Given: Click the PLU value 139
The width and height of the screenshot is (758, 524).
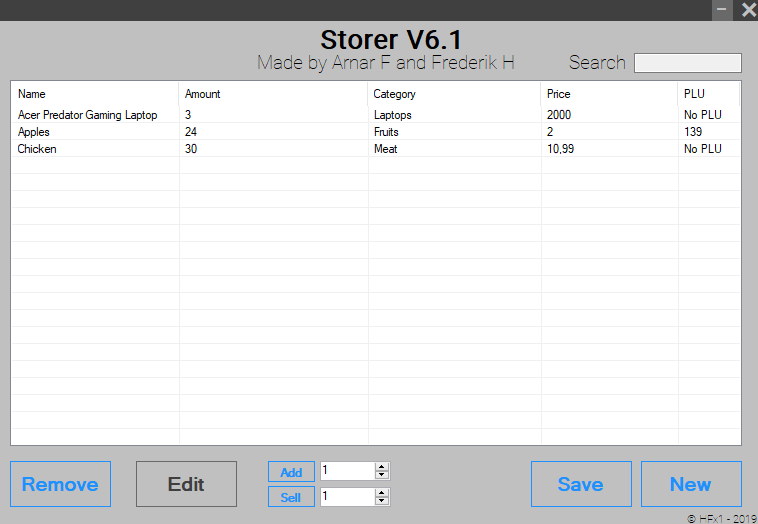Looking at the screenshot, I should coord(693,131).
